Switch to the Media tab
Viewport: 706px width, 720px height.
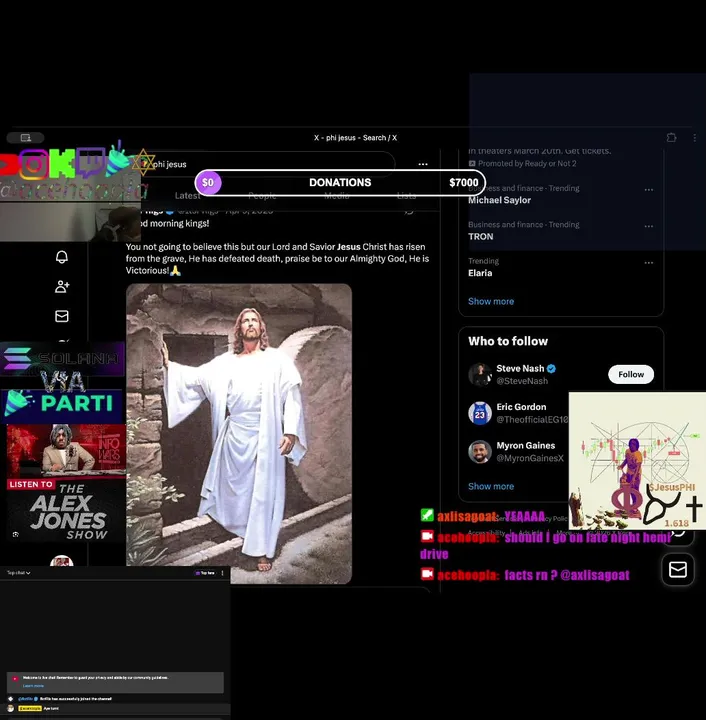click(x=336, y=196)
